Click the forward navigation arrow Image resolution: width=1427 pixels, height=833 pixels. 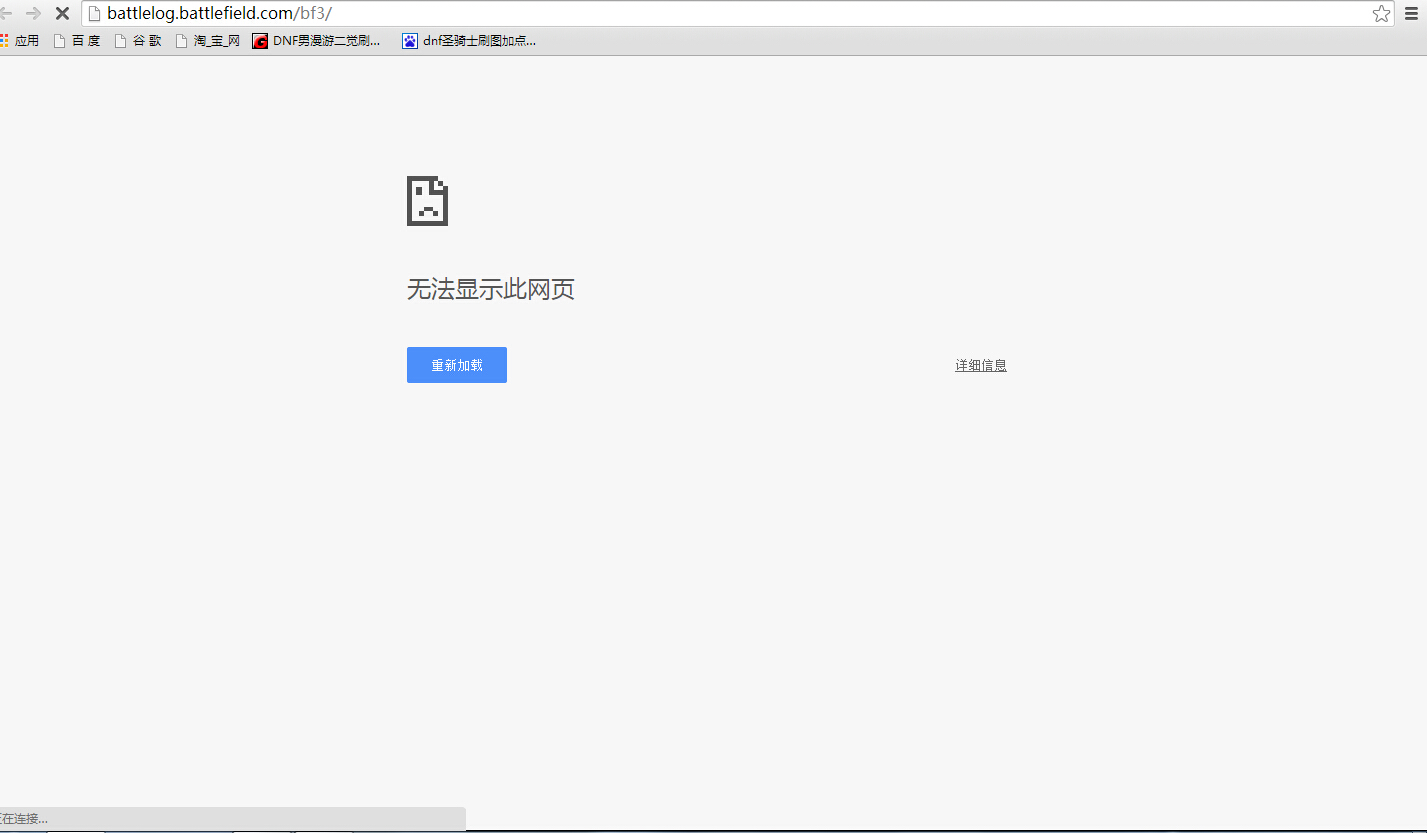(33, 13)
